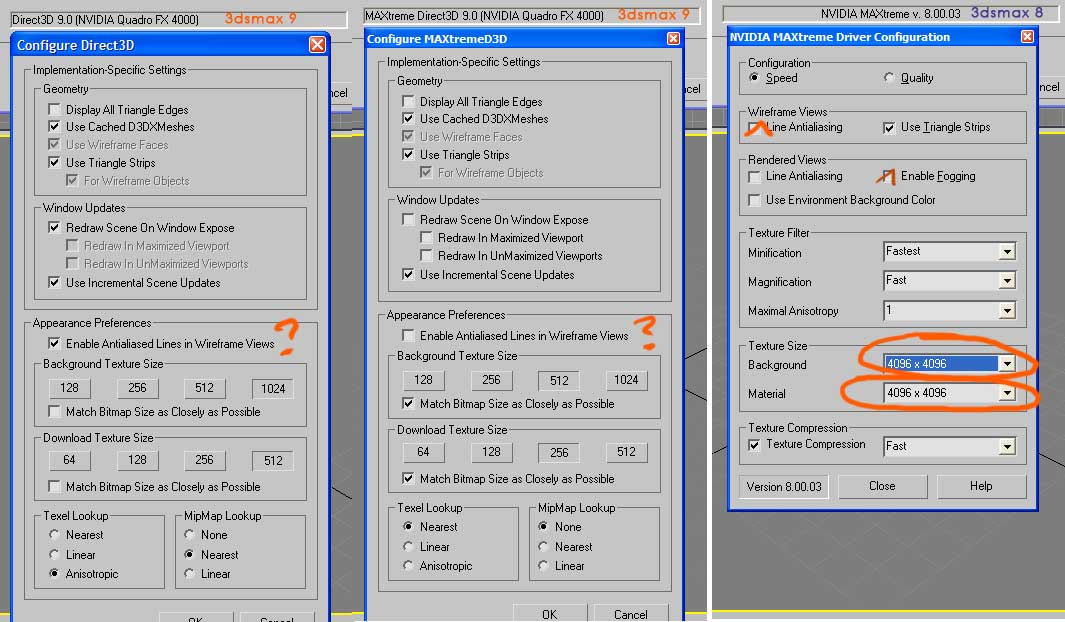Click OK in Configure MAXtremeD3D dialog
The image size is (1065, 622).
[549, 614]
